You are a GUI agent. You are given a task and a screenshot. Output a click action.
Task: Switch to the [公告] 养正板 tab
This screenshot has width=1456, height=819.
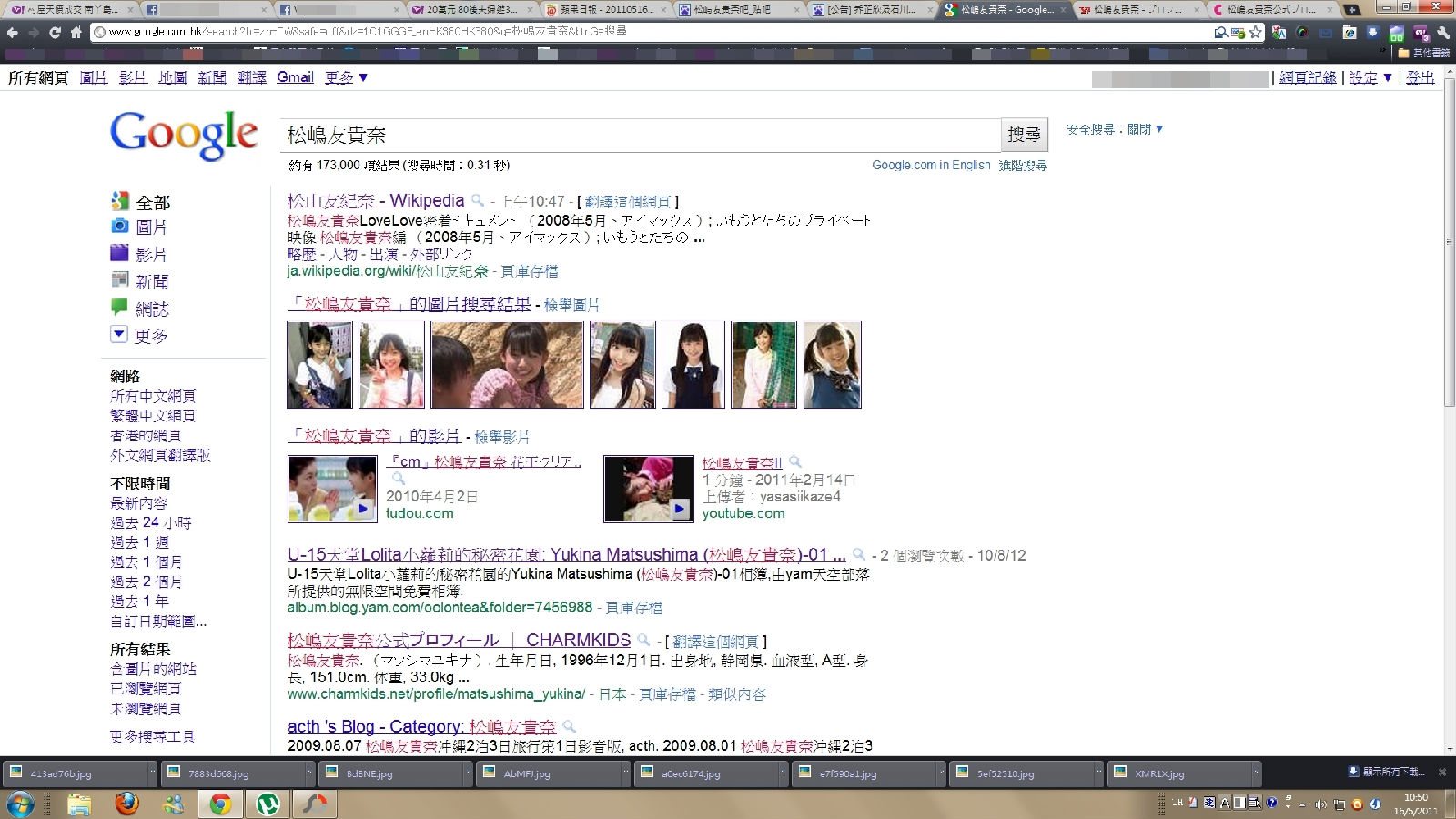point(867,10)
